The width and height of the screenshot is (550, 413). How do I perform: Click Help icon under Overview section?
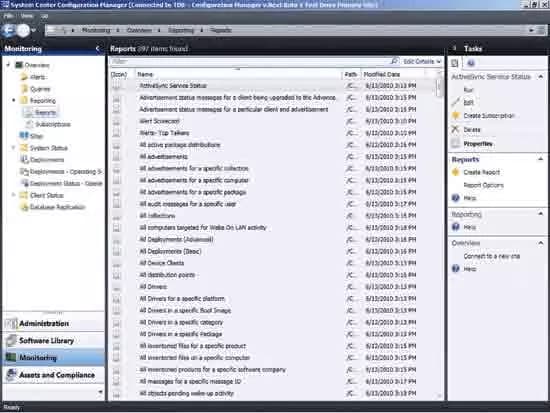(456, 269)
